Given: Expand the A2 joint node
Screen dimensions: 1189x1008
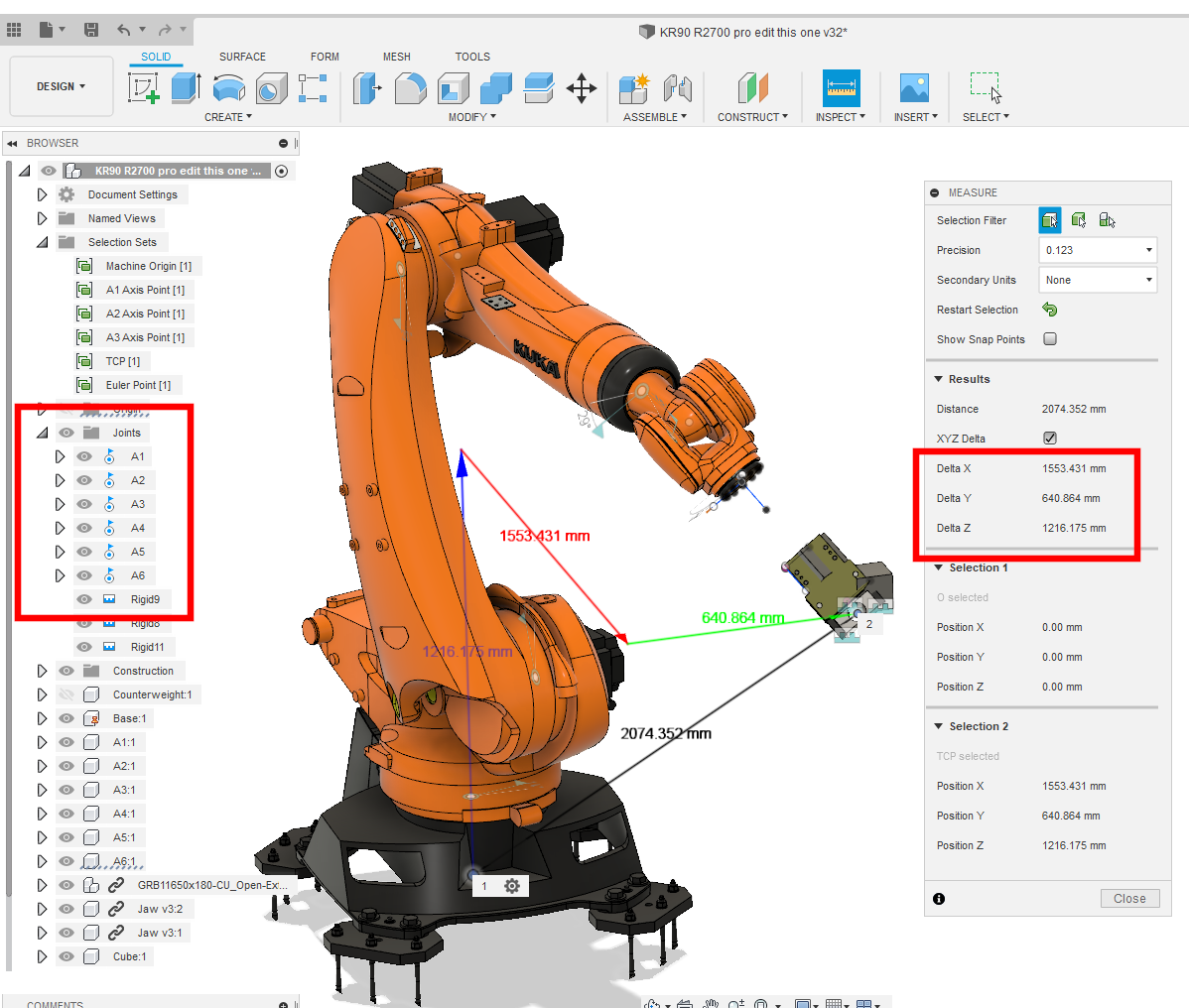Looking at the screenshot, I should [60, 480].
